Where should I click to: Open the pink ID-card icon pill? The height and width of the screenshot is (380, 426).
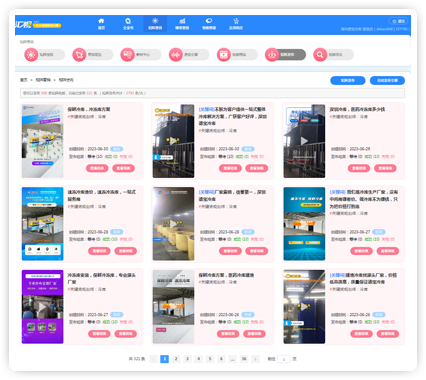[141, 55]
